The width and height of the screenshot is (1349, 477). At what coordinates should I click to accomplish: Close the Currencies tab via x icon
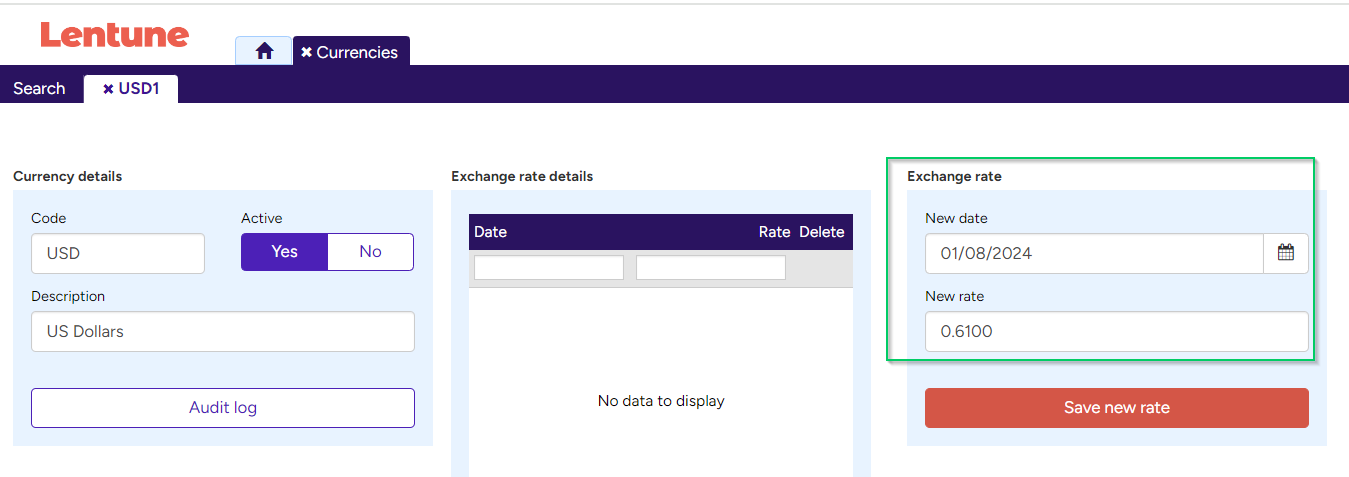(306, 52)
